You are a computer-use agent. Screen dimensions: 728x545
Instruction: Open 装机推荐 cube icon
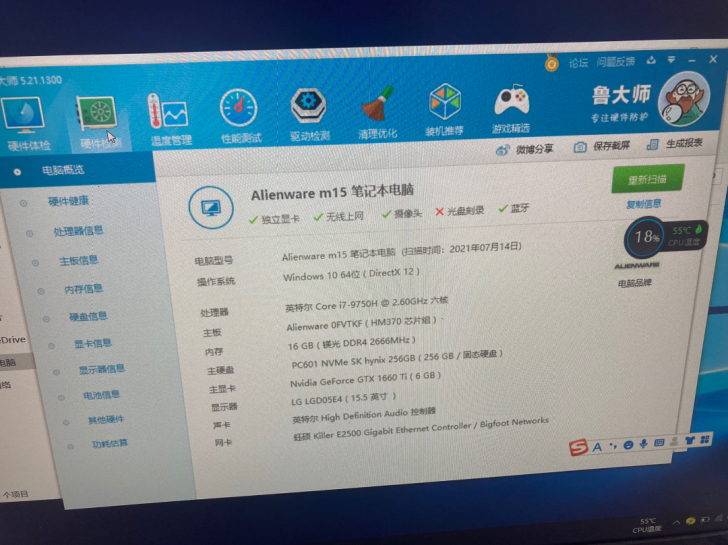click(444, 110)
